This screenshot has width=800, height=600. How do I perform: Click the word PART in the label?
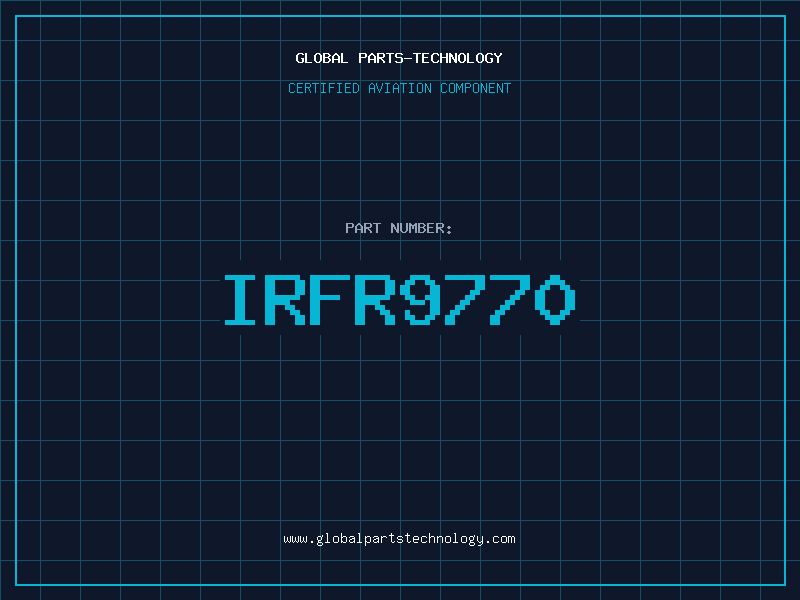363,228
